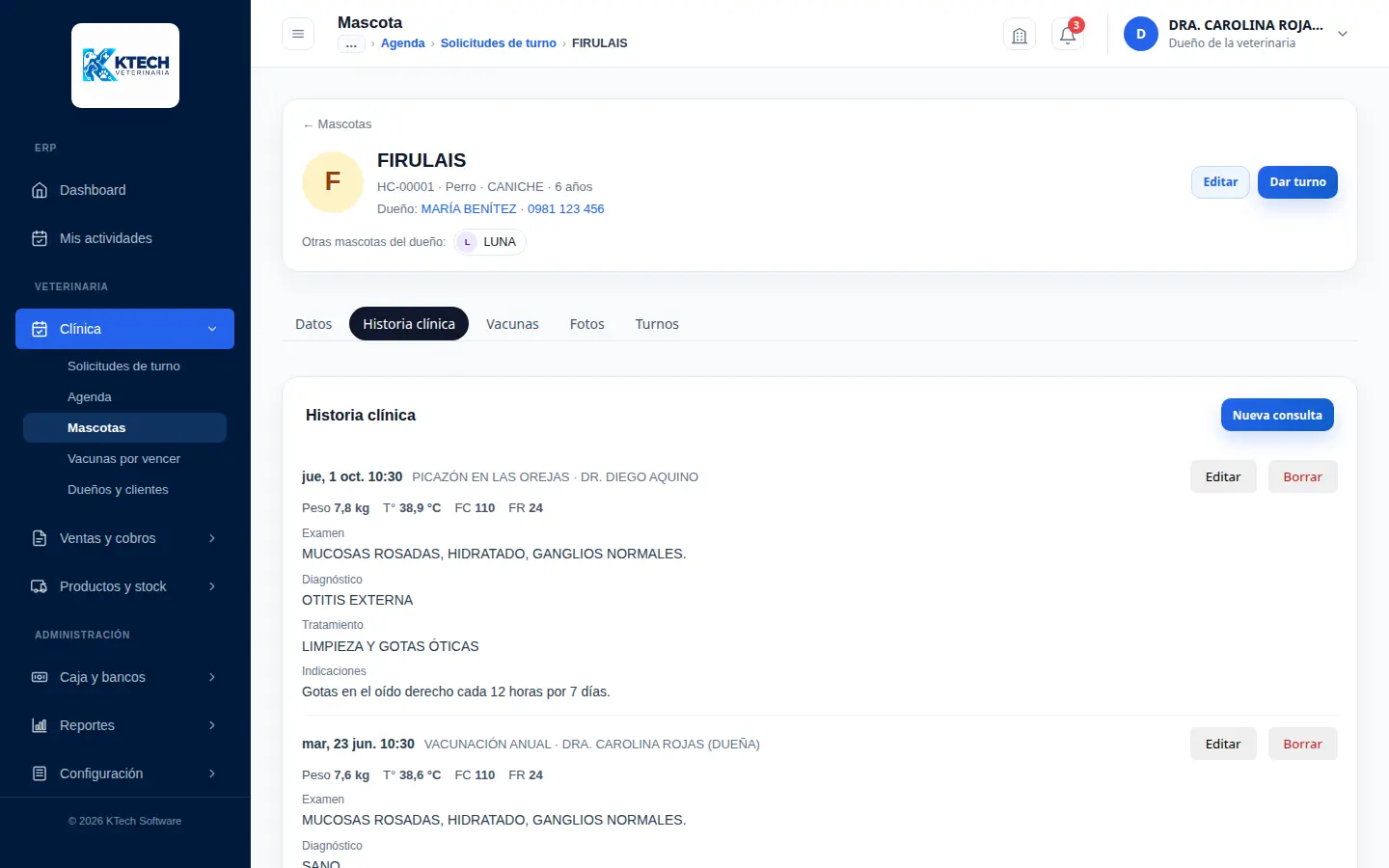Image resolution: width=1389 pixels, height=868 pixels.
Task: Open Vacunas por vencer in sidebar
Action: pyautogui.click(x=123, y=459)
